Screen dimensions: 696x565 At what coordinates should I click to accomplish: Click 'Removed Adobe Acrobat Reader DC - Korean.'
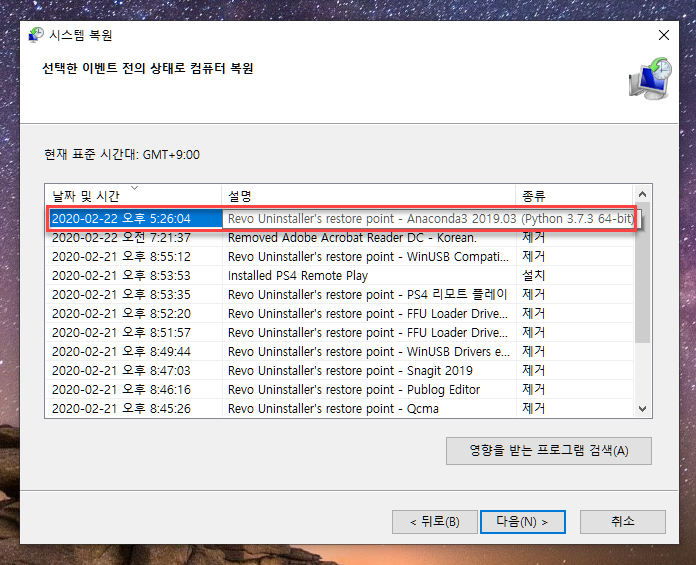(352, 238)
